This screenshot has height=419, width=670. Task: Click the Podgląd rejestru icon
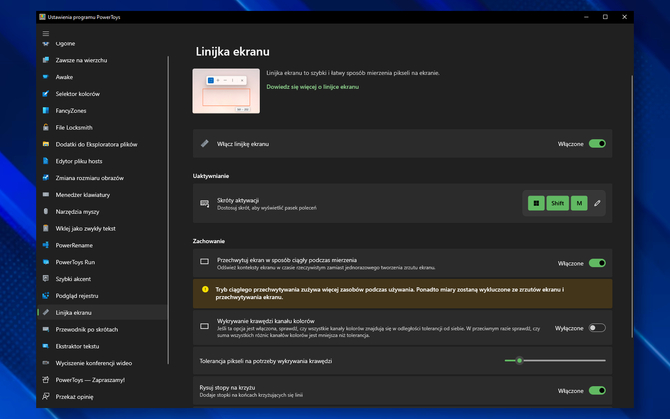click(46, 296)
